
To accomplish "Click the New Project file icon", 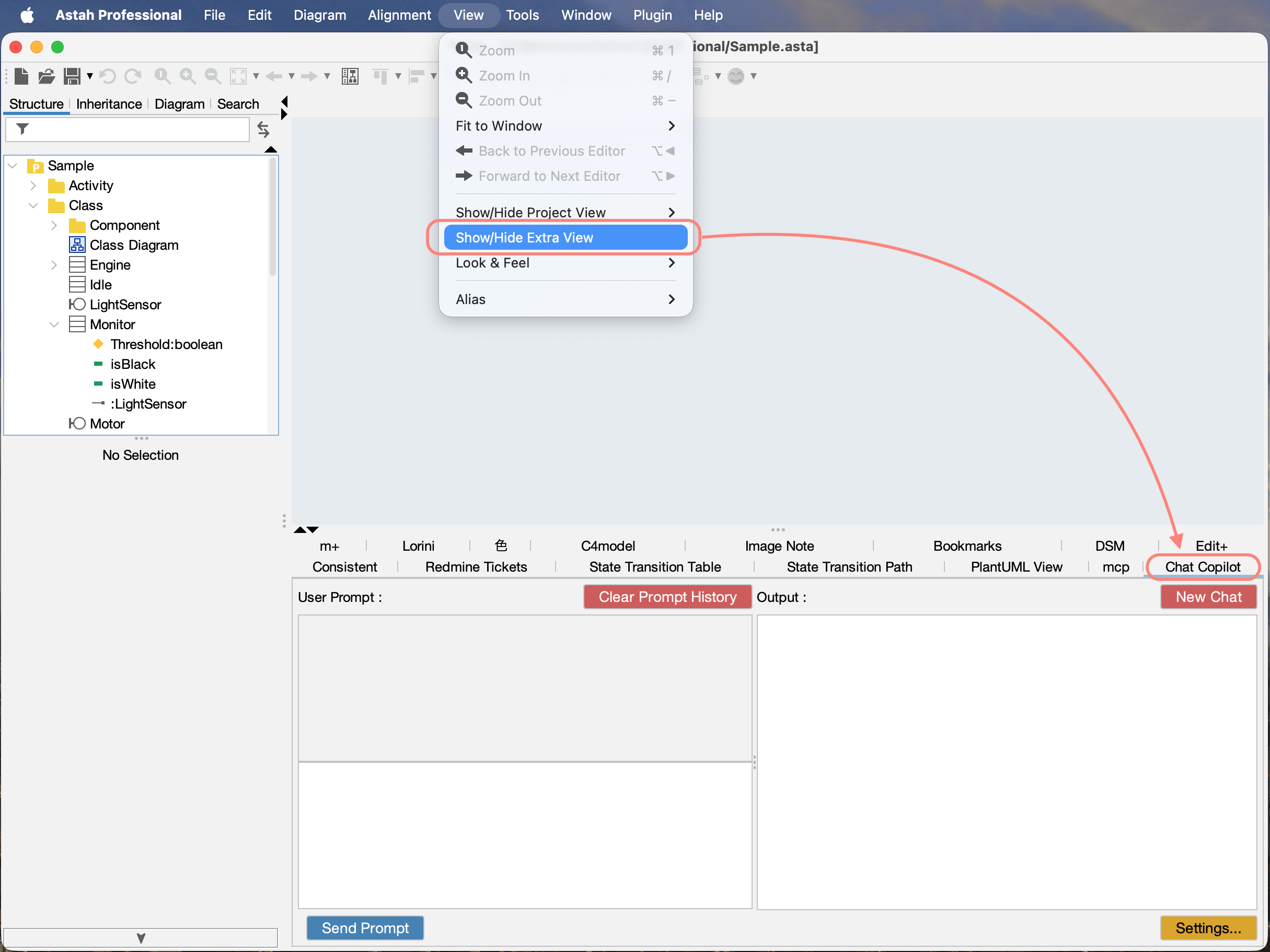I will coord(22,76).
